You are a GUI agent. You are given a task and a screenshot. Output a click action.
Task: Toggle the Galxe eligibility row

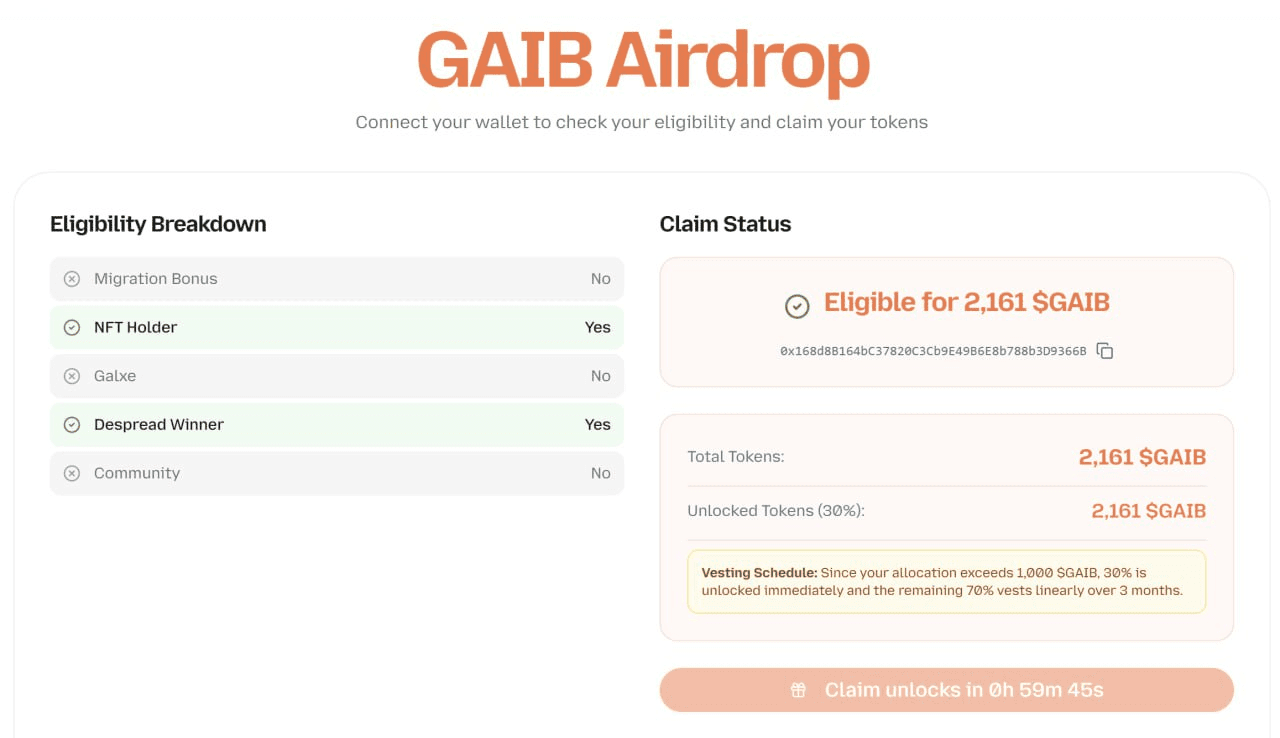pyautogui.click(x=337, y=375)
